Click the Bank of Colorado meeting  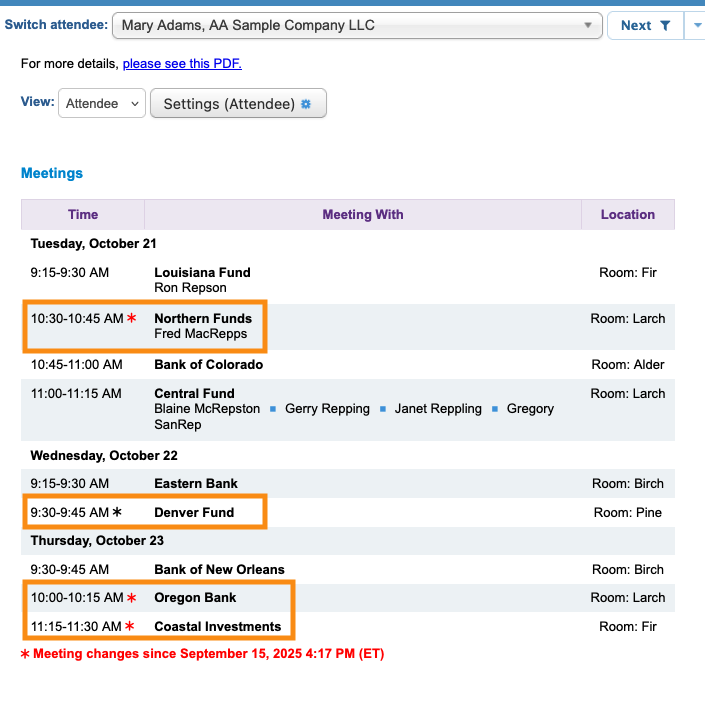click(x=209, y=365)
